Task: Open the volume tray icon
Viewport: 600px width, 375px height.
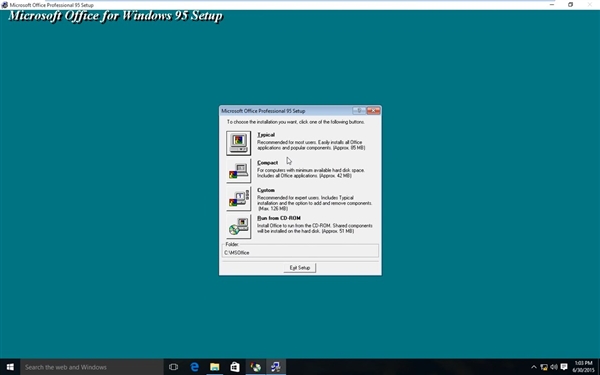Action: click(x=554, y=367)
